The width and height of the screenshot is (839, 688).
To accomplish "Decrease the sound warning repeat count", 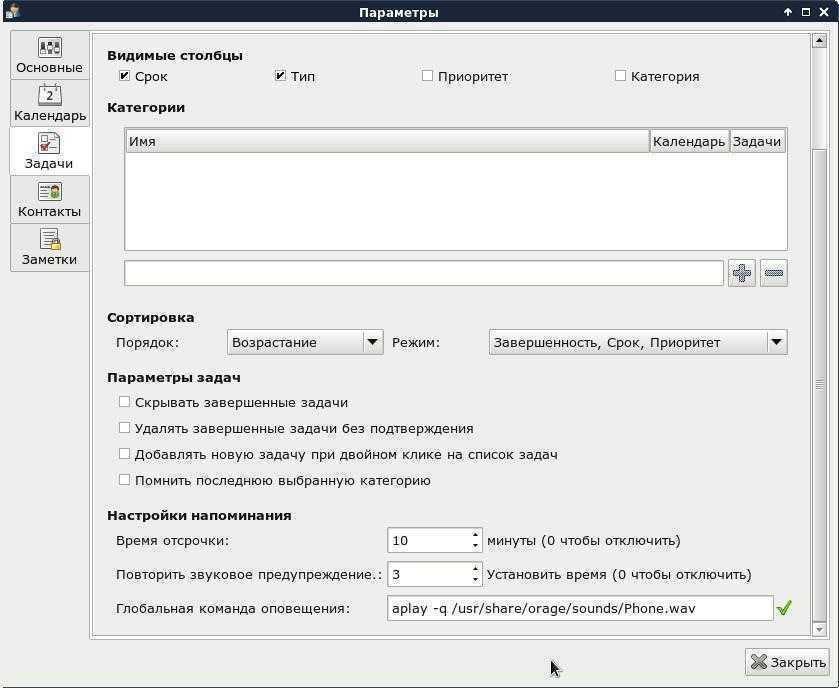I will (475, 580).
